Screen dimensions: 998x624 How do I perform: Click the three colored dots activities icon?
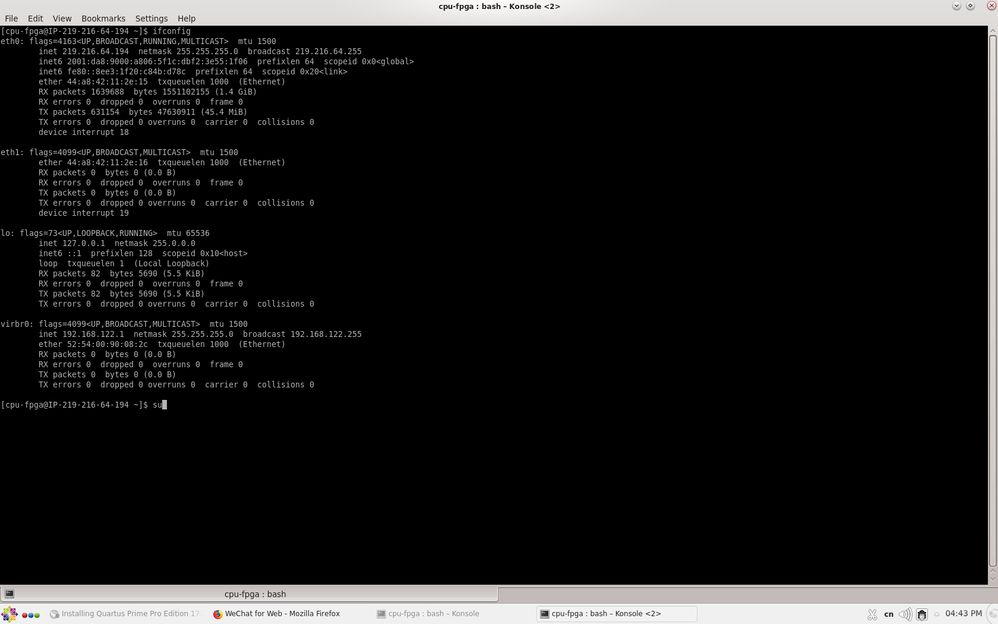tap(31, 614)
